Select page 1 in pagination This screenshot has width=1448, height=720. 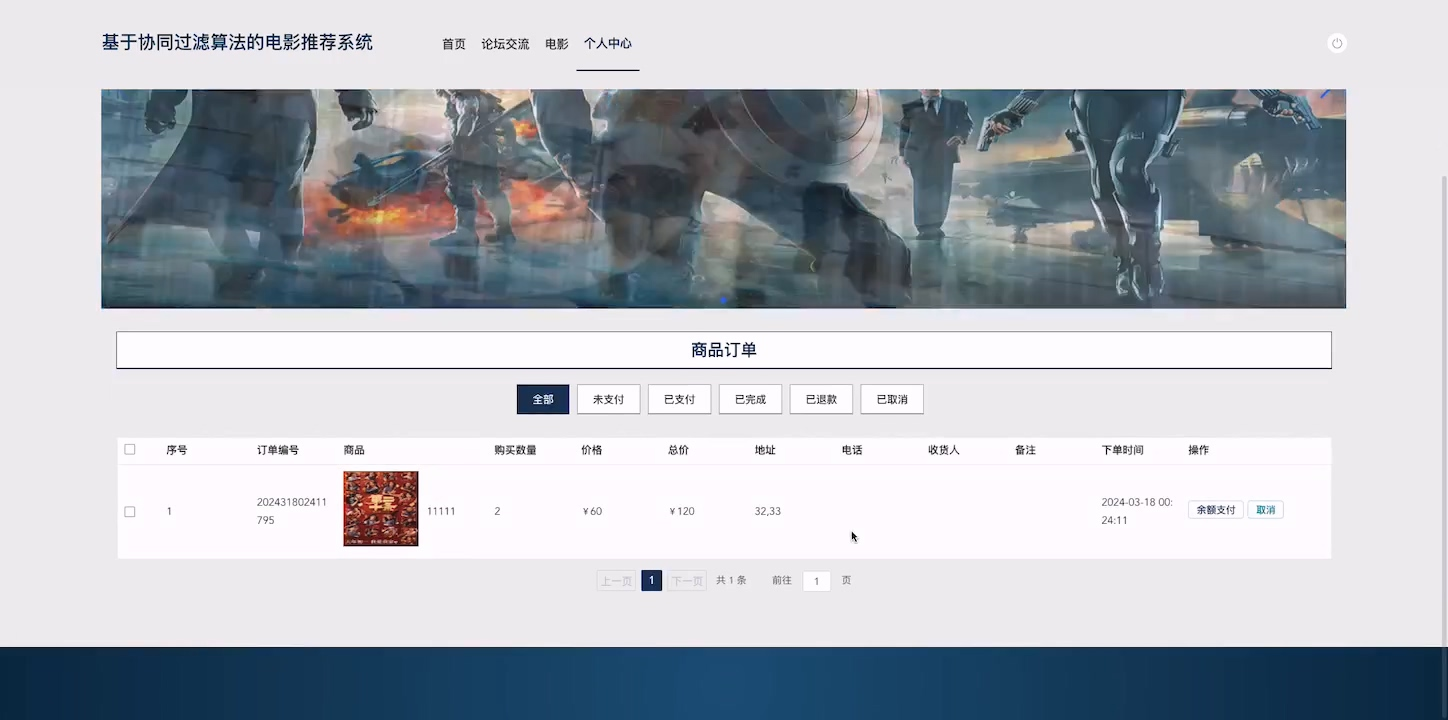(652, 581)
